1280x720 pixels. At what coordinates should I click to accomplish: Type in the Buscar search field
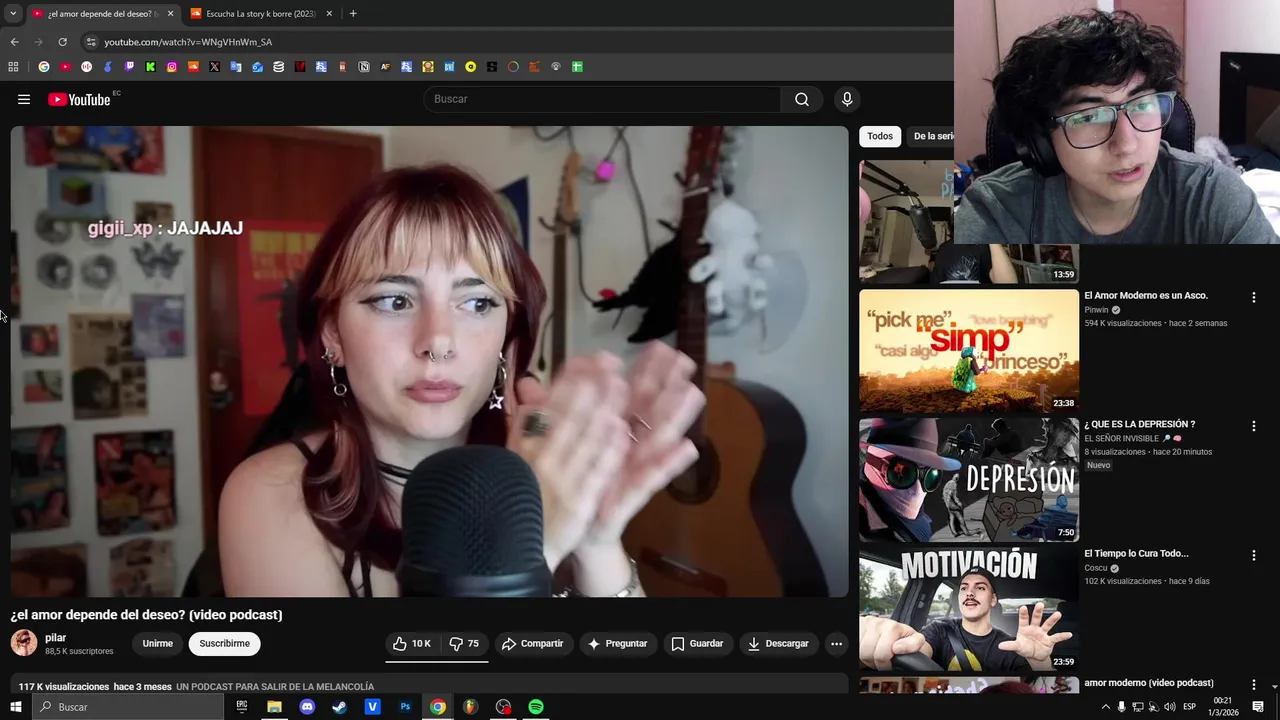coord(603,99)
